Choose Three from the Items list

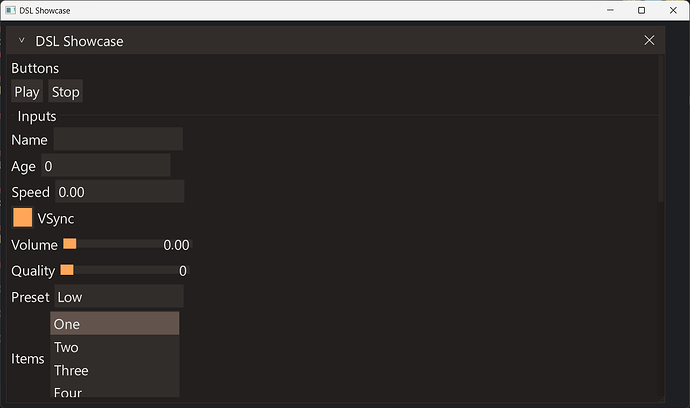coord(114,370)
